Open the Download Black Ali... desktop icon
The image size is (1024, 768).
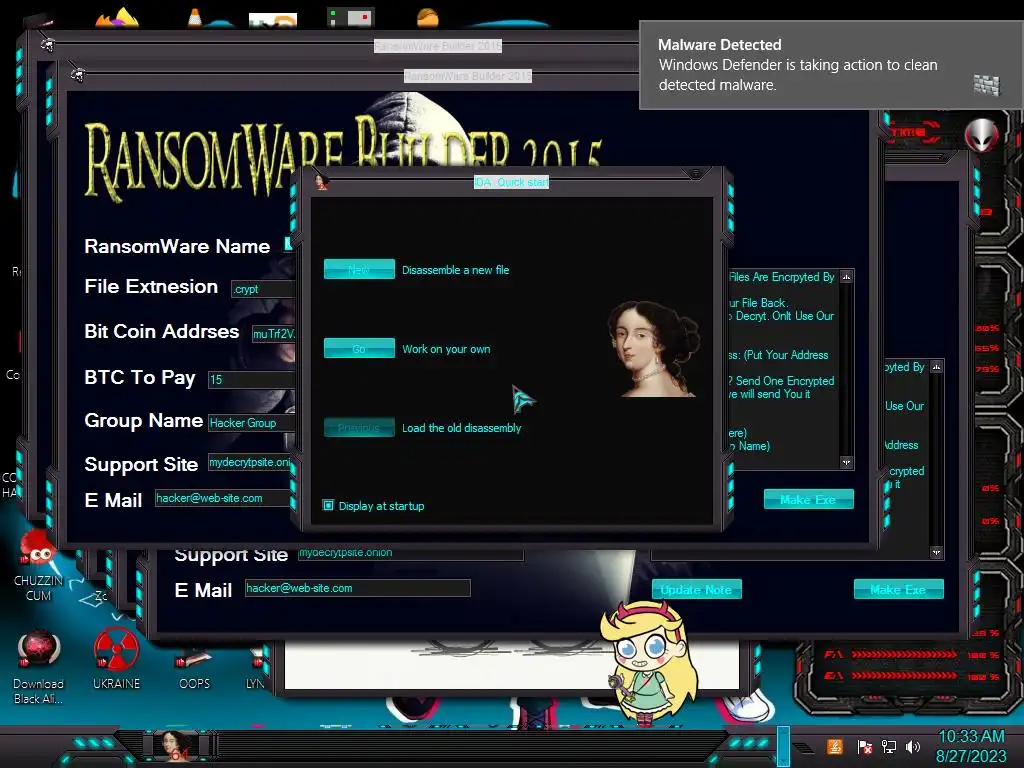pyautogui.click(x=38, y=667)
